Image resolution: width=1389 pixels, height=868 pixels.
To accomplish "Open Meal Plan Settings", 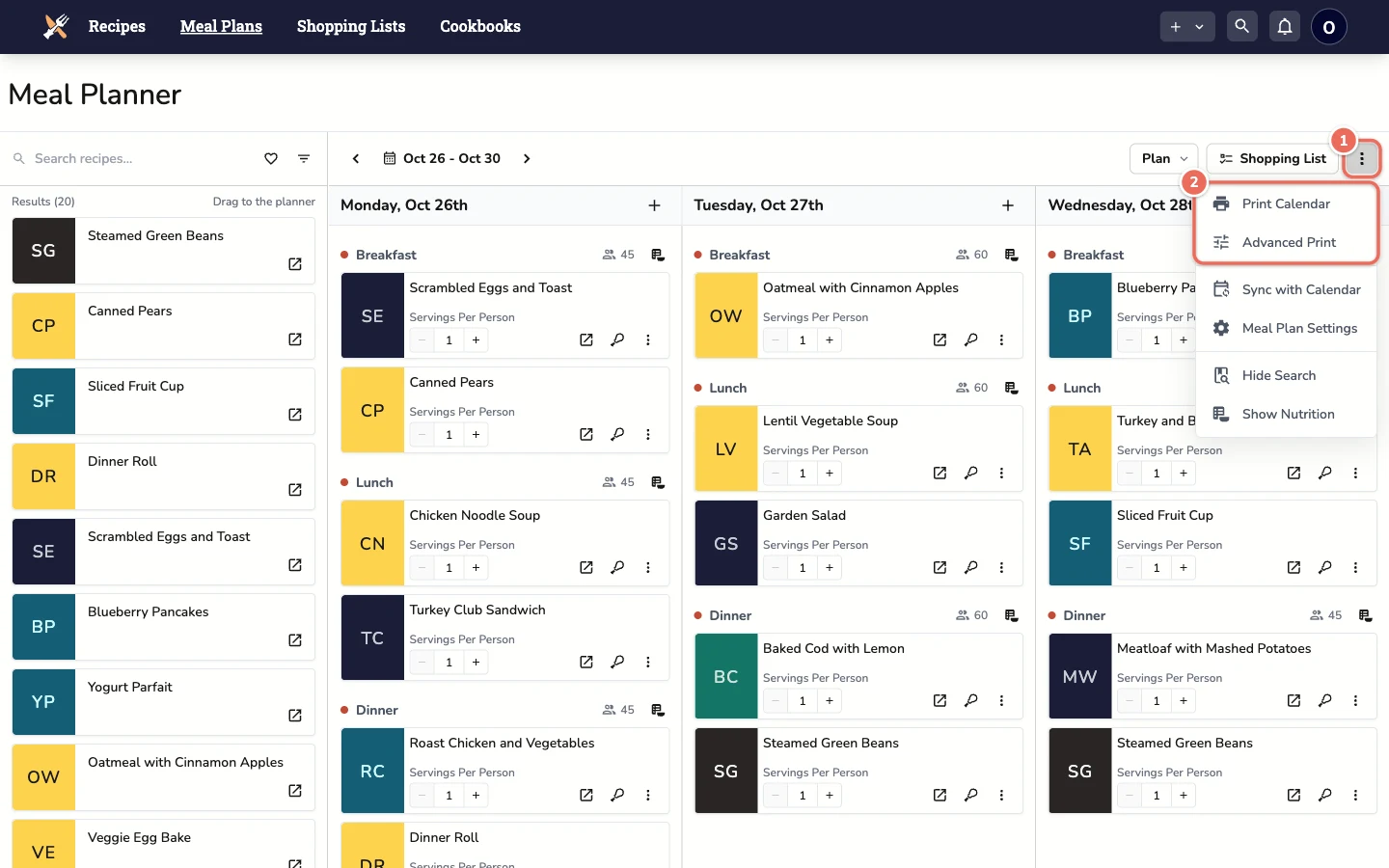I will click(1286, 328).
